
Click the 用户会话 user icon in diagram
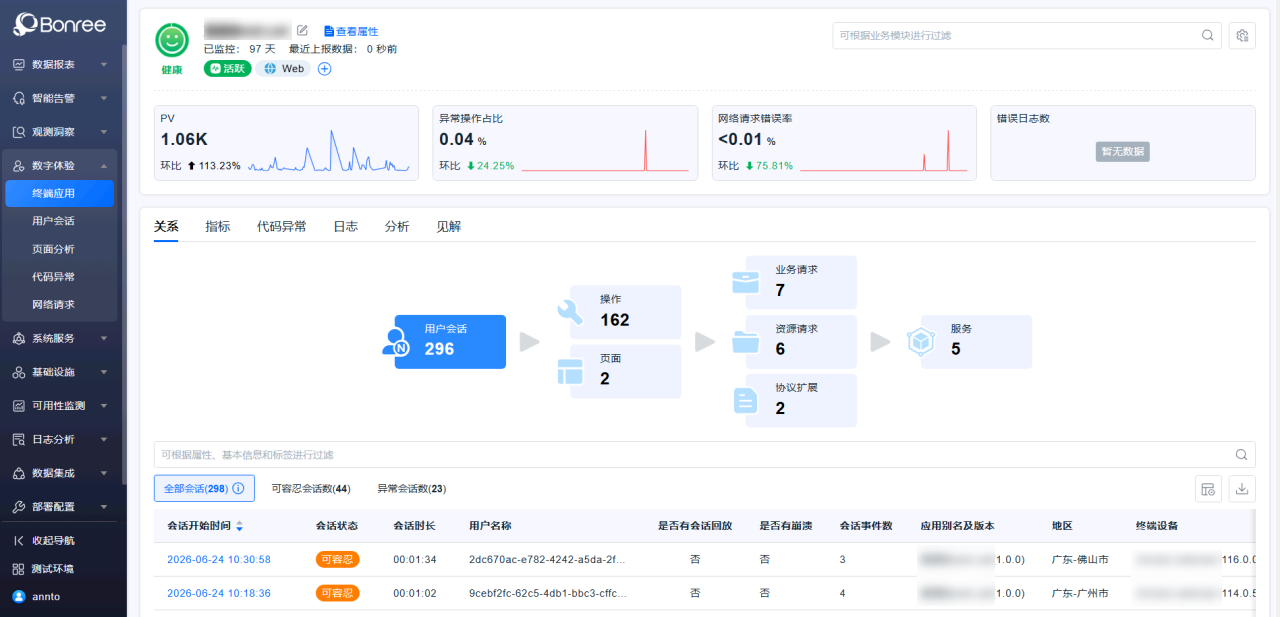click(396, 343)
